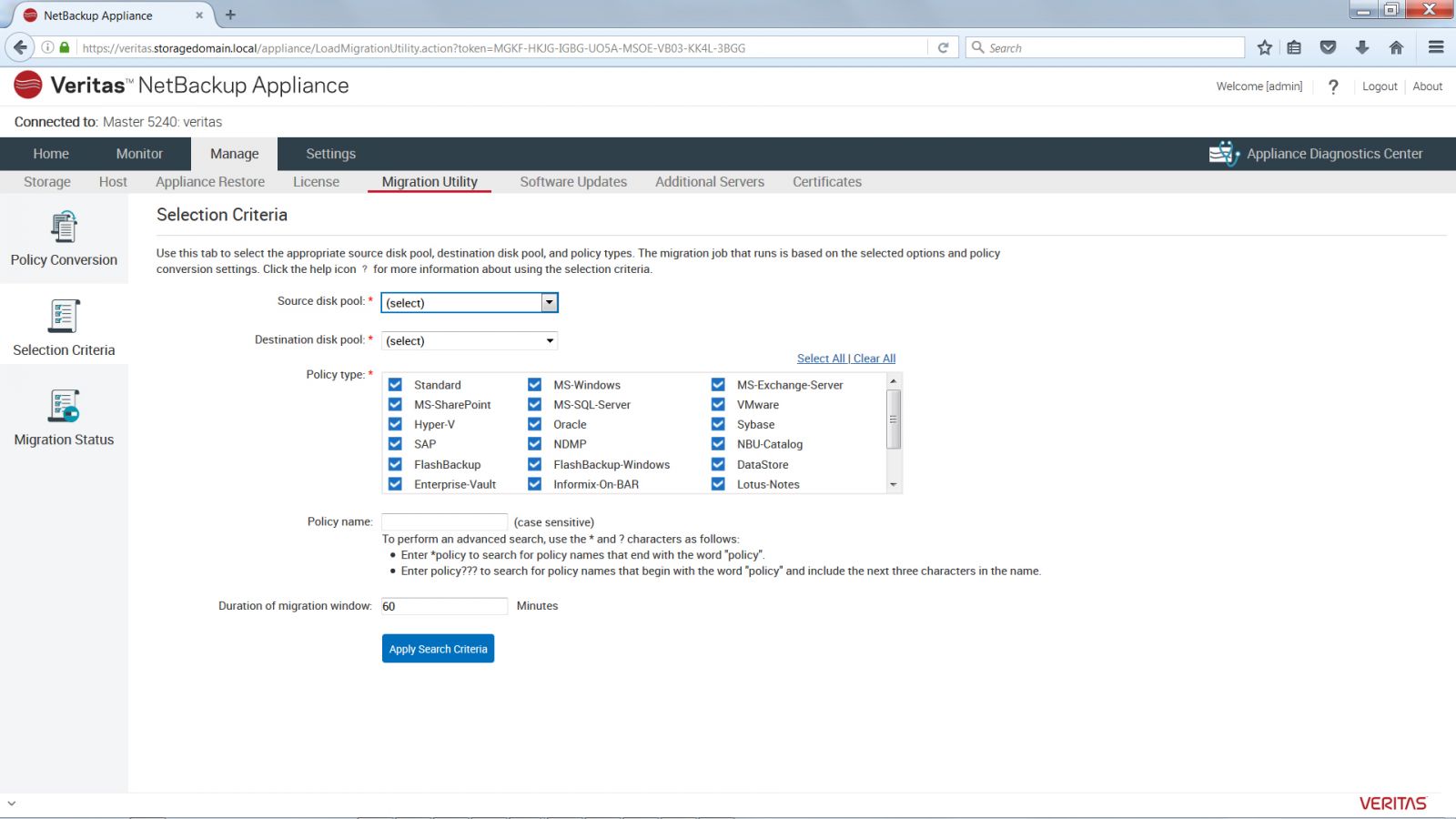Click the help question mark icon
Viewport: 1456px width, 819px height.
(1333, 86)
